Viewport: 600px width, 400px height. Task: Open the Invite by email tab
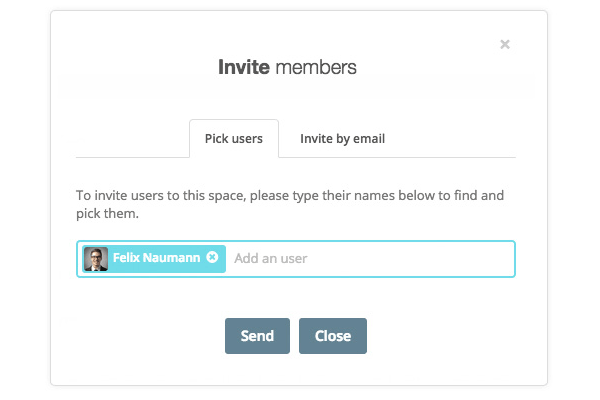[342, 139]
